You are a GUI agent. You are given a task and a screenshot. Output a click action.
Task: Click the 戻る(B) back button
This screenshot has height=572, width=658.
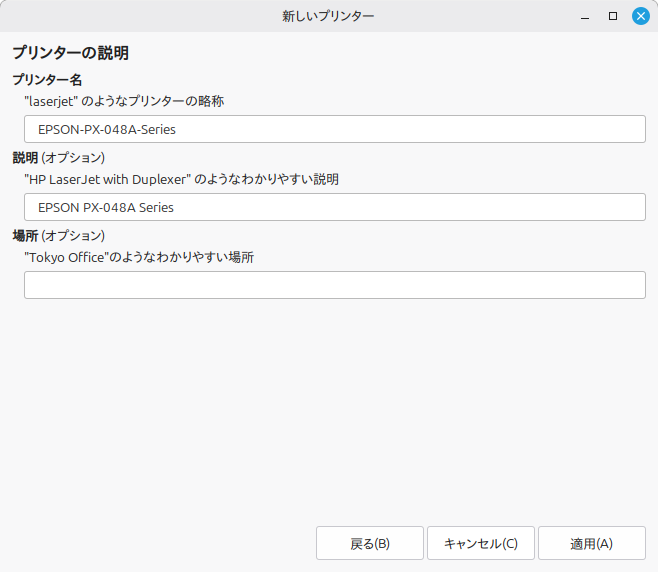370,543
